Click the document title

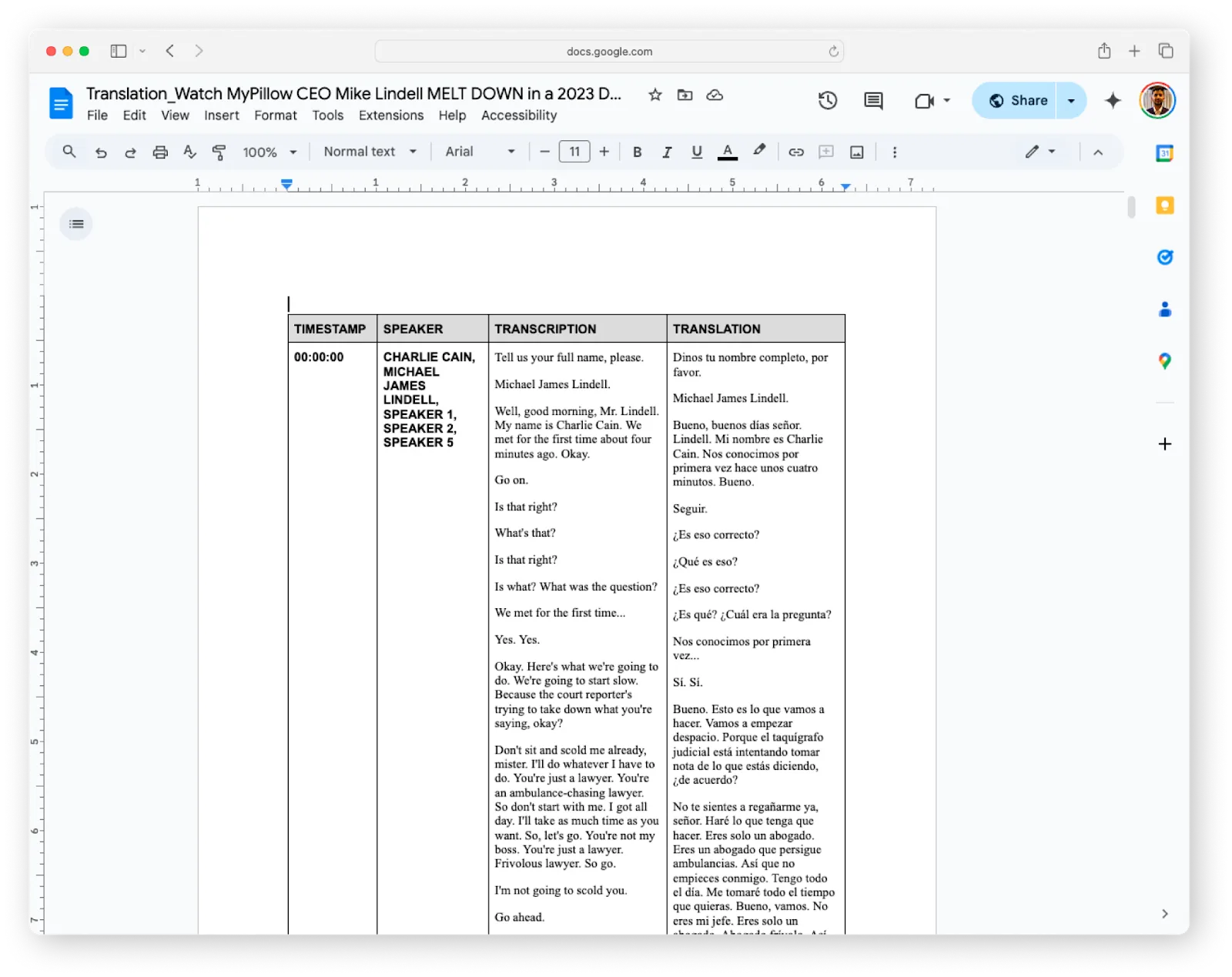pos(353,94)
